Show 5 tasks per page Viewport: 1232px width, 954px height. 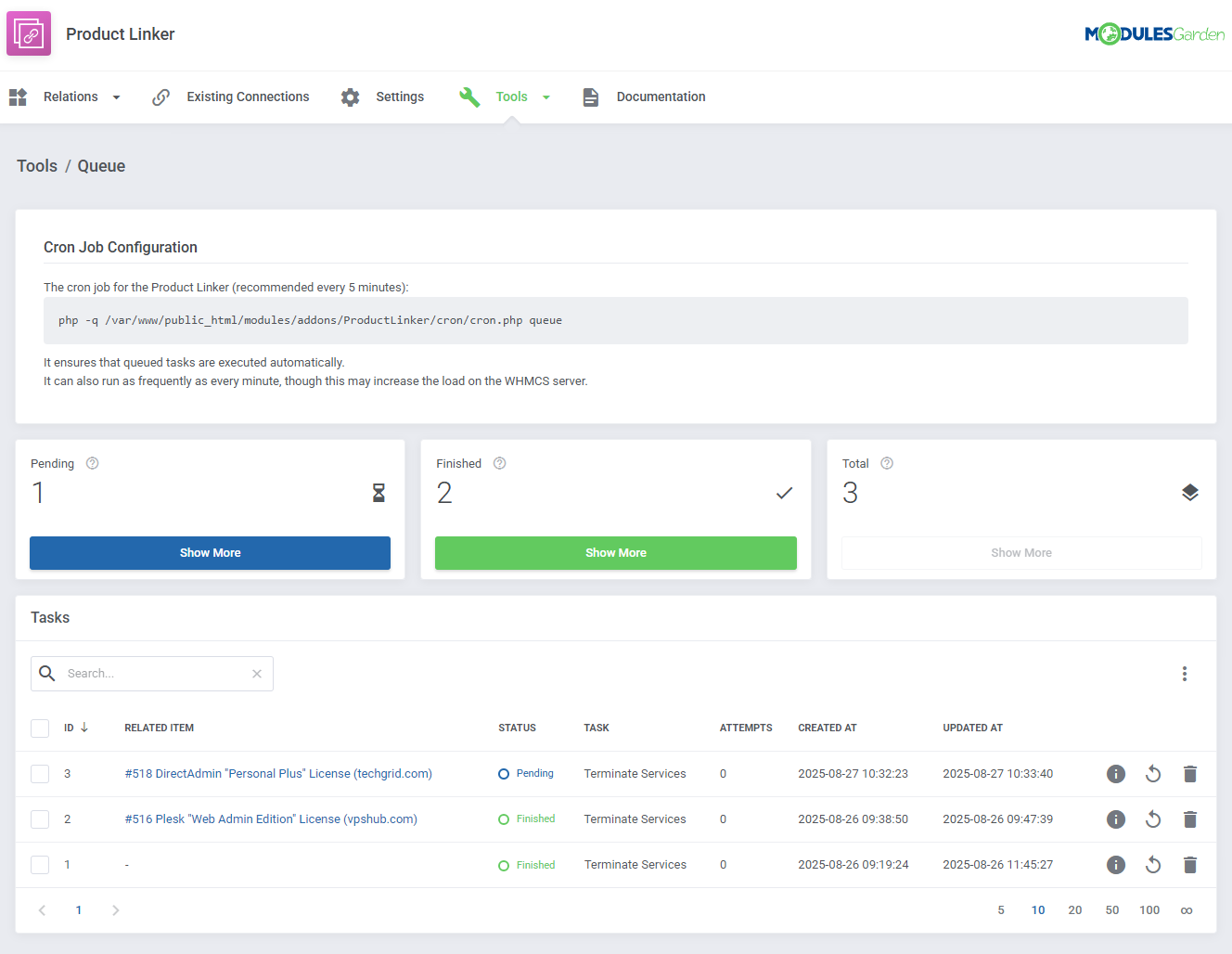[x=1001, y=910]
